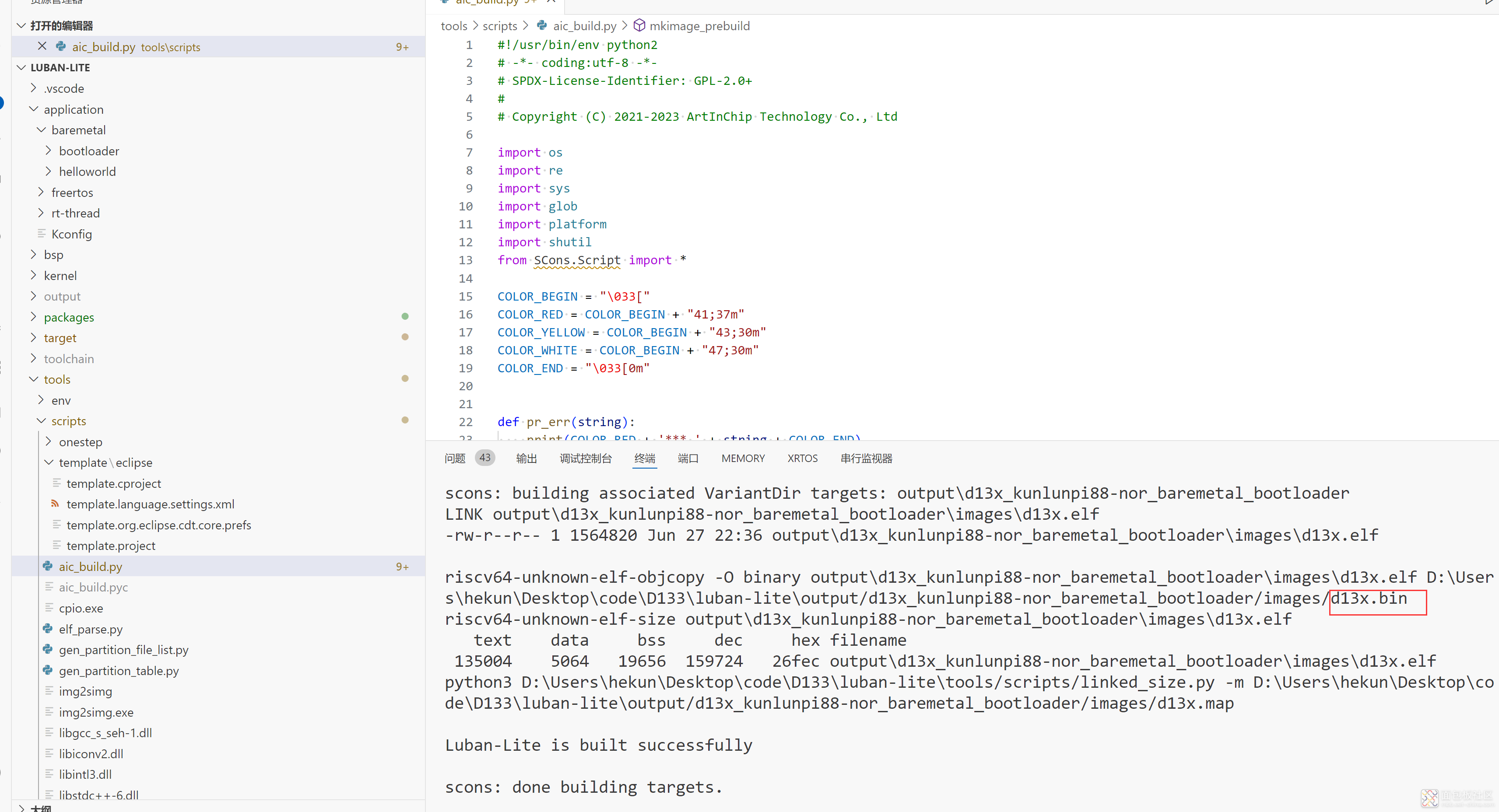Viewport: 1499px width, 812px height.
Task: Click the 43 problems count badge
Action: pyautogui.click(x=485, y=458)
